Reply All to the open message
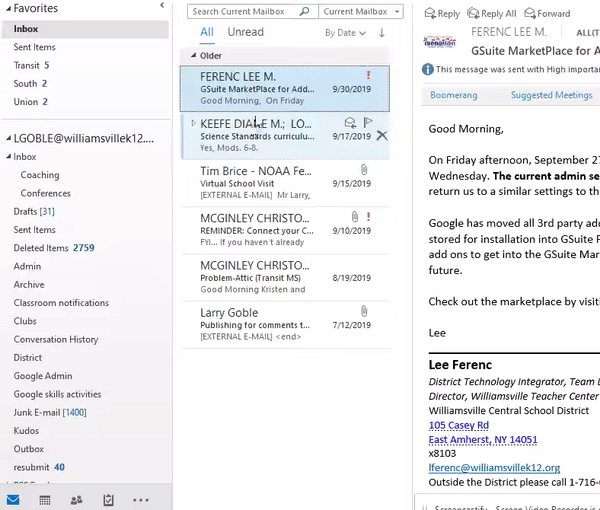The width and height of the screenshot is (600, 510). (x=492, y=14)
